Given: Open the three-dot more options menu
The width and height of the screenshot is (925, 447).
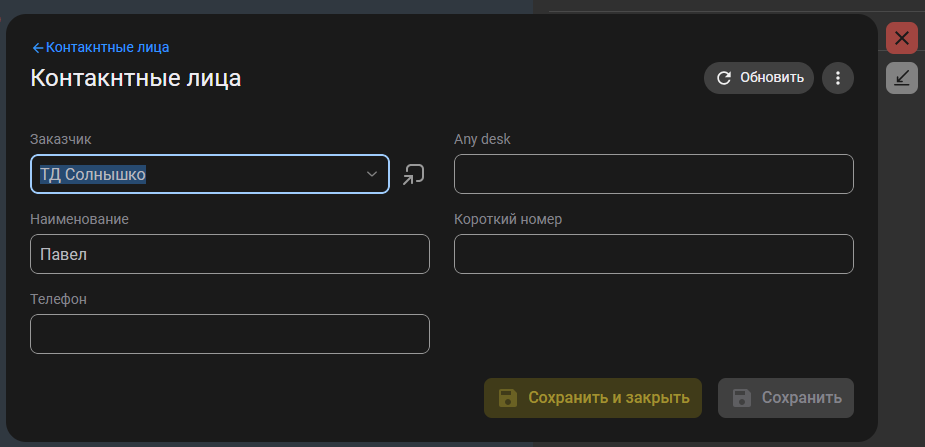Looking at the screenshot, I should point(838,78).
